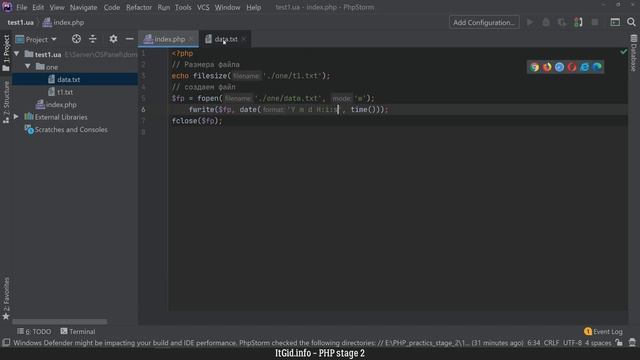Open the Project view dropdown
Viewport: 640px width, 360px height.
[36, 39]
